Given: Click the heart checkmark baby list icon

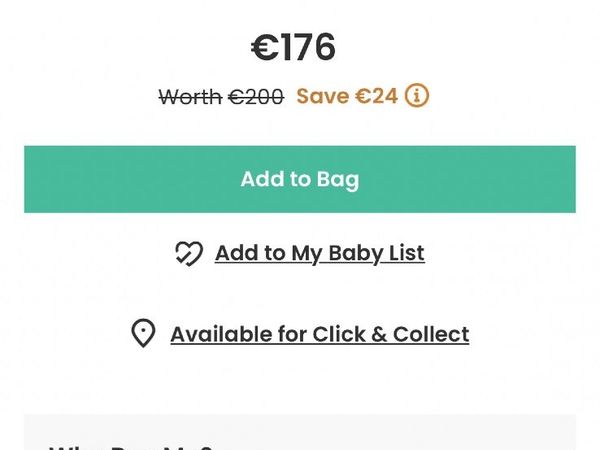Looking at the screenshot, I should pyautogui.click(x=189, y=253).
